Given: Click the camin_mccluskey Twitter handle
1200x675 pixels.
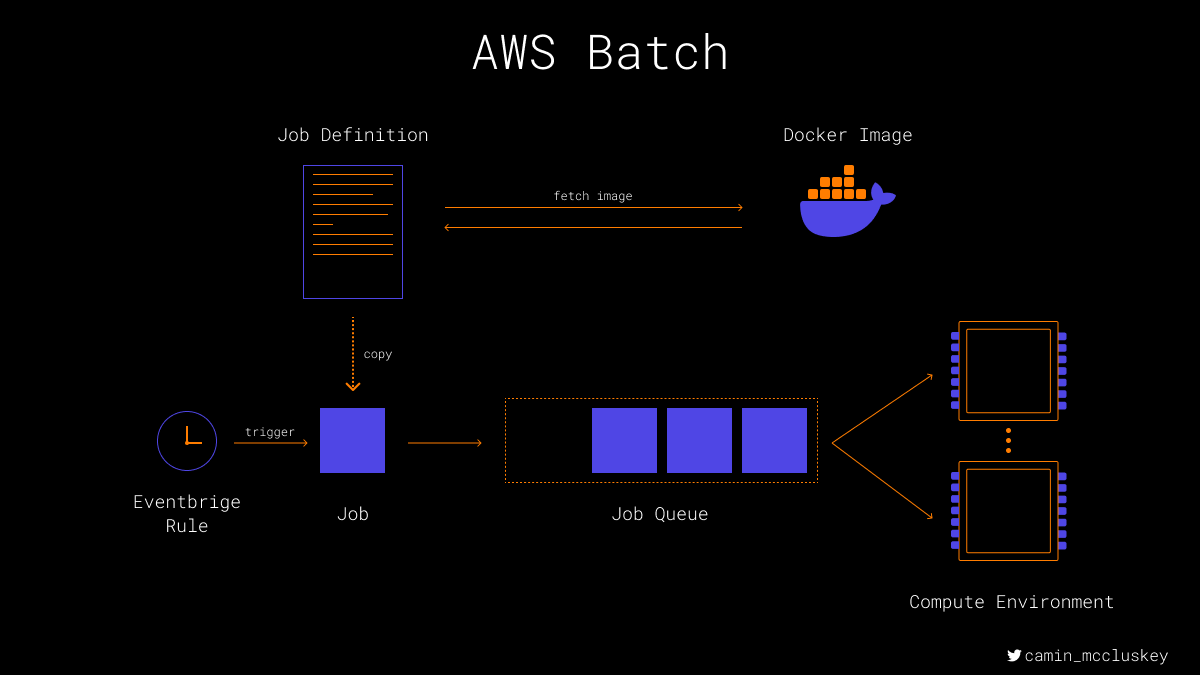Looking at the screenshot, I should point(1096,656).
